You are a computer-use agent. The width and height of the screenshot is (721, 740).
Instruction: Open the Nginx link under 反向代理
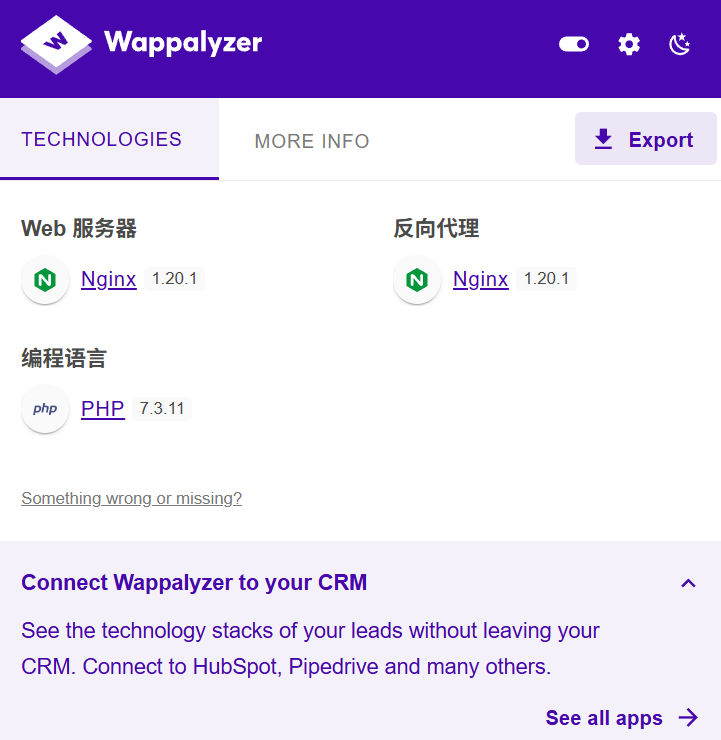[480, 279]
